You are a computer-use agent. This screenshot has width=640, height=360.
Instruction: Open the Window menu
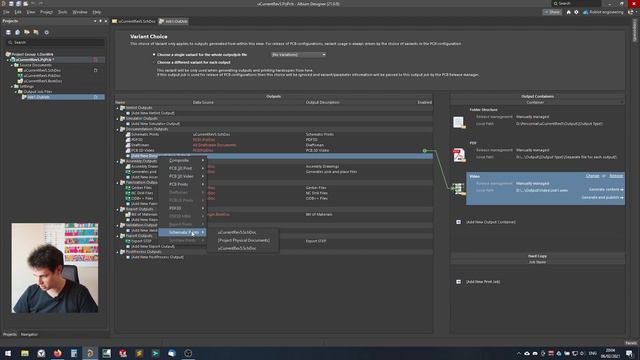80,12
